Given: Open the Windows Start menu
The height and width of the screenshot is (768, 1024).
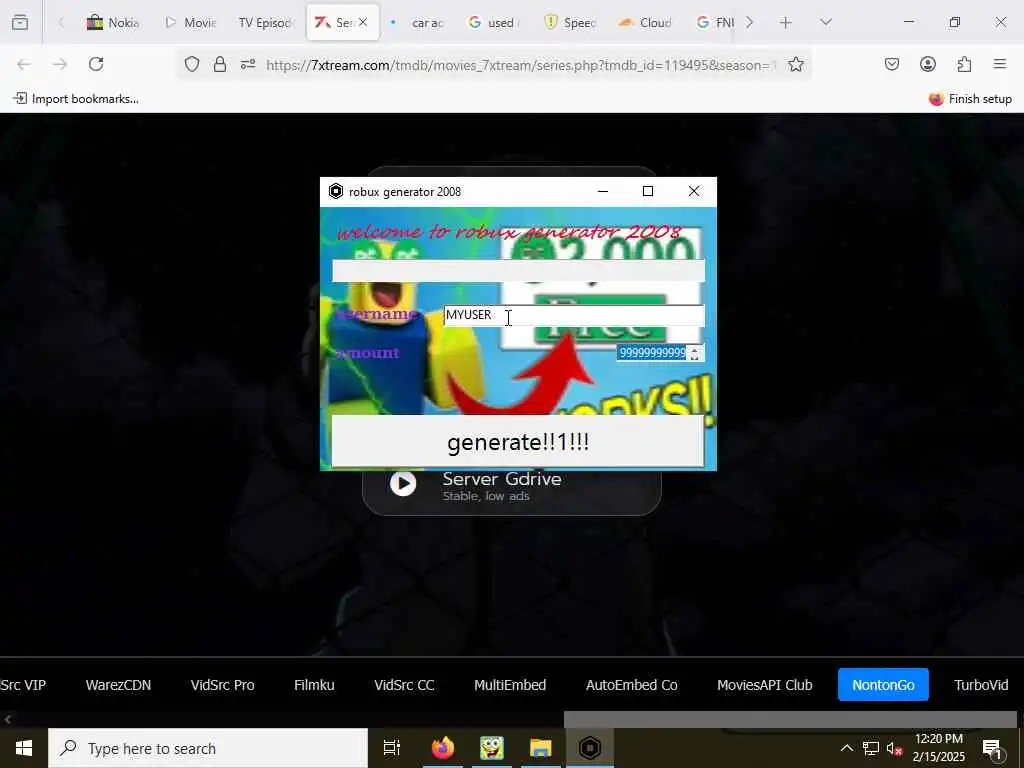Looking at the screenshot, I should (x=24, y=748).
